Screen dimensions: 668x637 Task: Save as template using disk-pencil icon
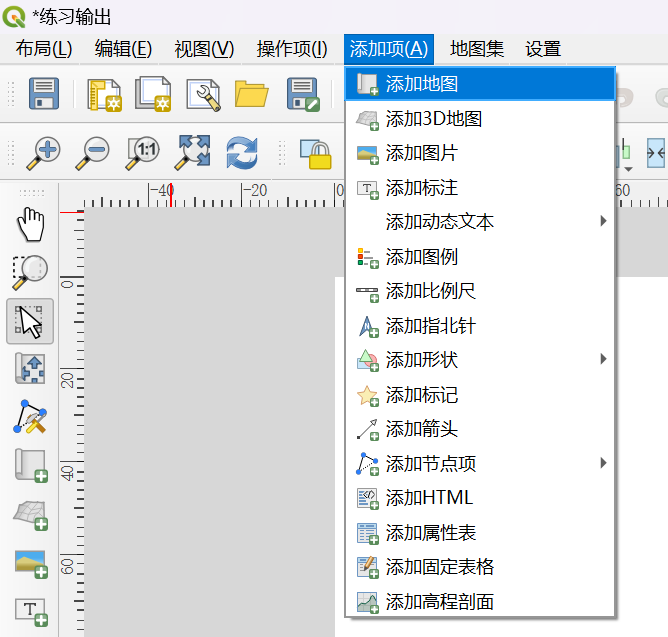tap(303, 94)
